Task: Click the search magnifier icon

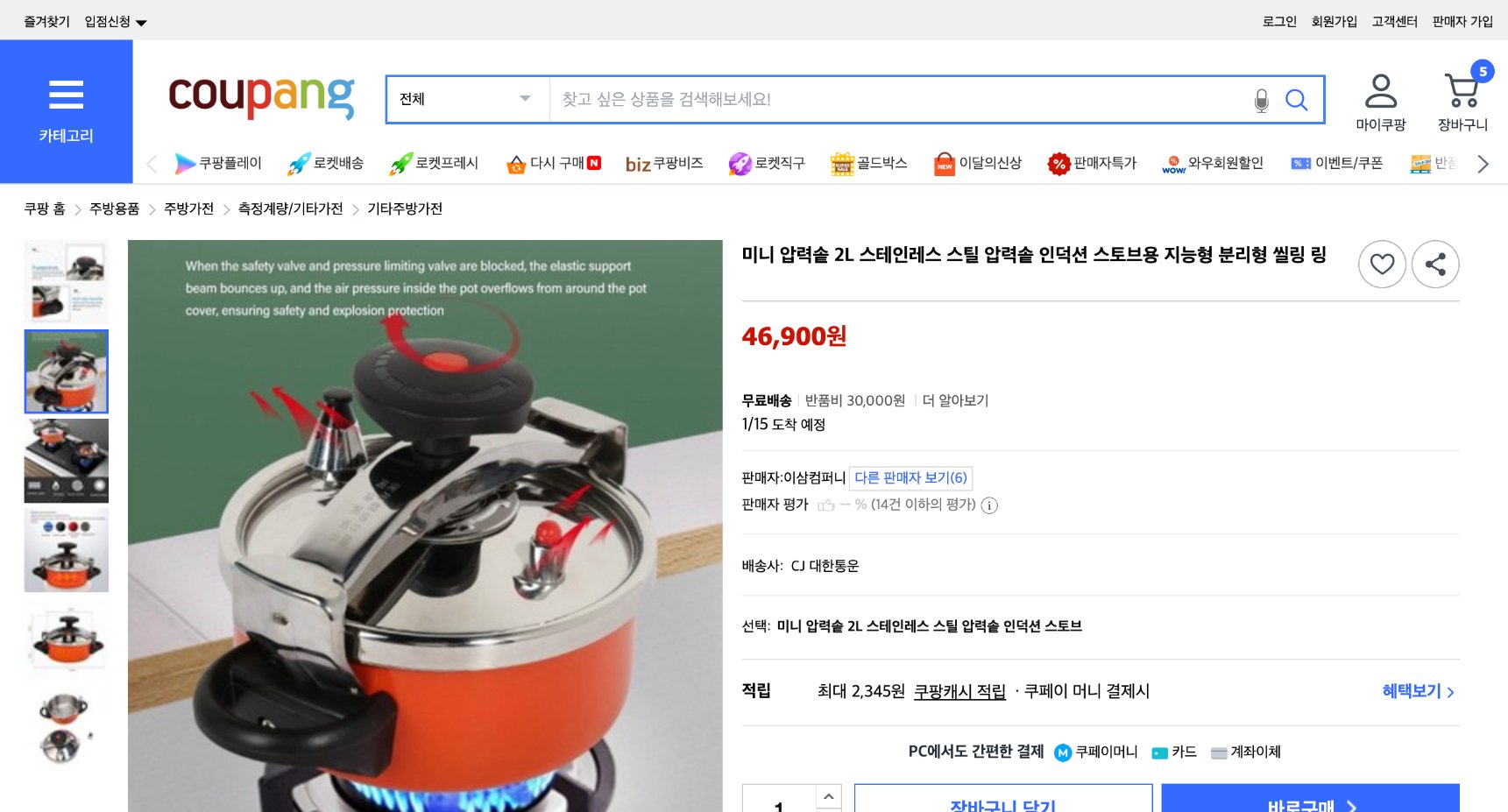Action: (x=1297, y=99)
